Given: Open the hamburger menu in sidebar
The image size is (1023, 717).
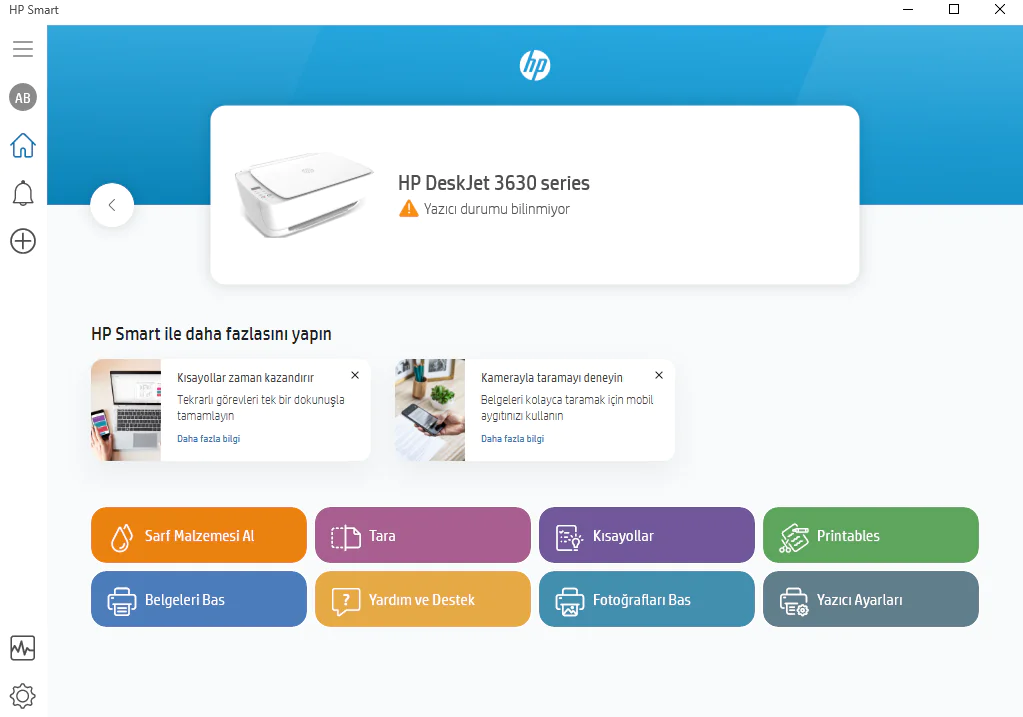Looking at the screenshot, I should click(x=23, y=49).
